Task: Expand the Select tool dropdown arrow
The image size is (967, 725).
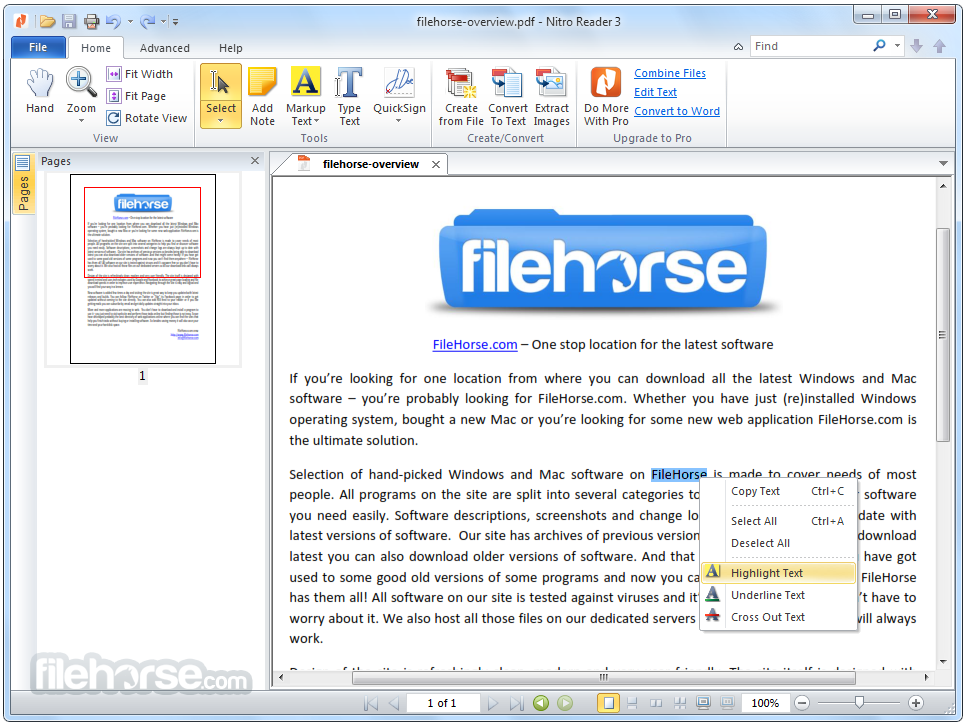Action: 221,121
